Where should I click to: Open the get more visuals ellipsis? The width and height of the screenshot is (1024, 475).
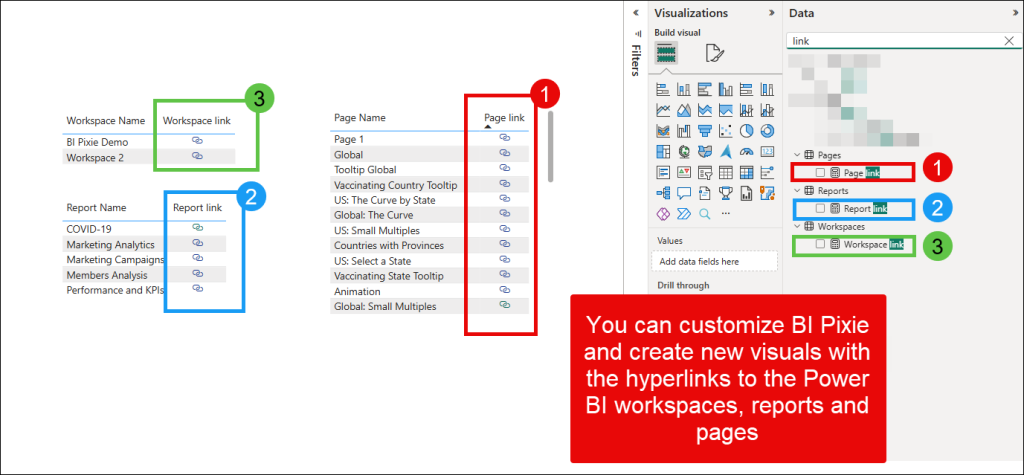coord(726,213)
